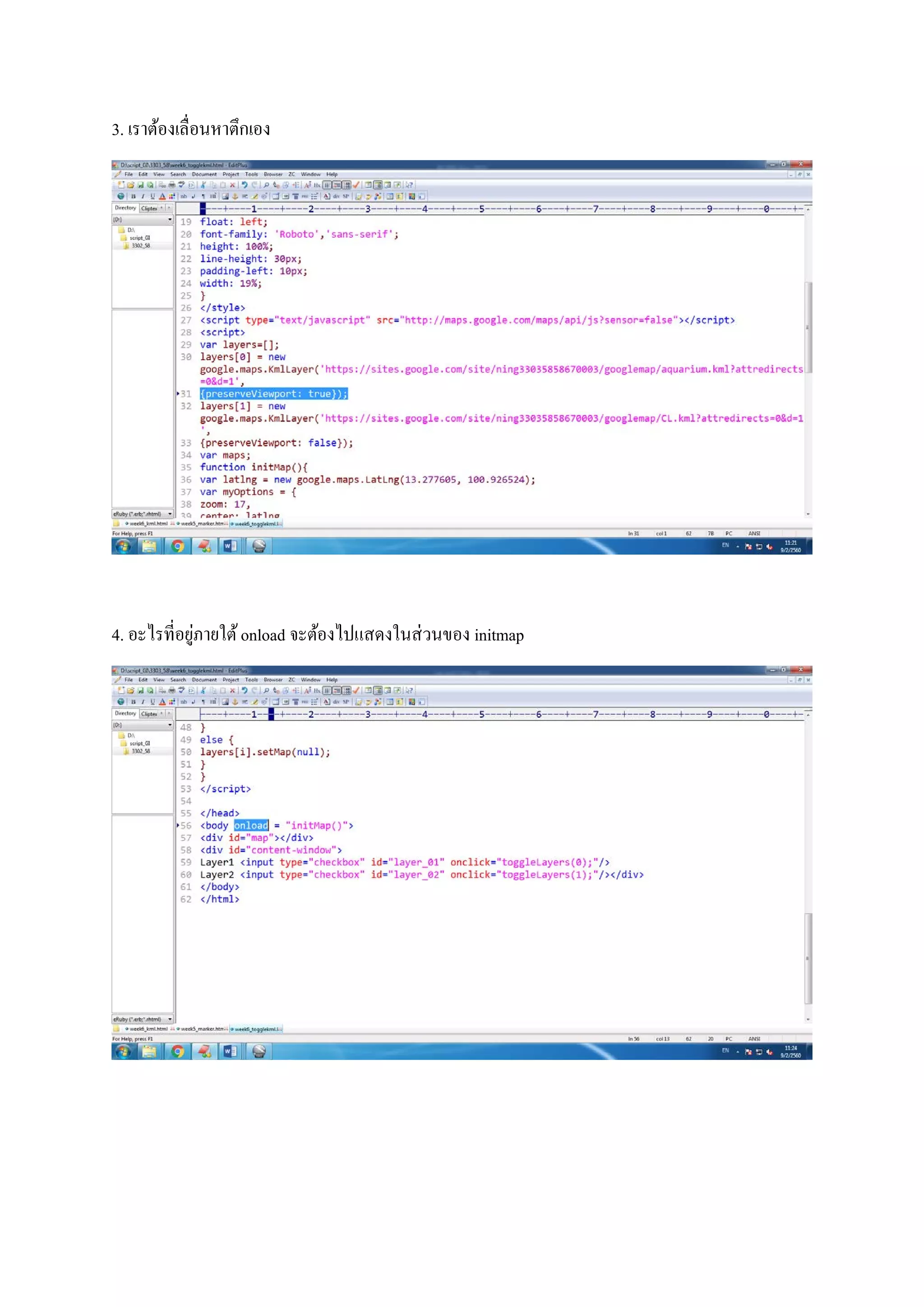Open Tools menu in lower EditPlus window
Screen dimensions: 924x1307
pyautogui.click(x=251, y=680)
